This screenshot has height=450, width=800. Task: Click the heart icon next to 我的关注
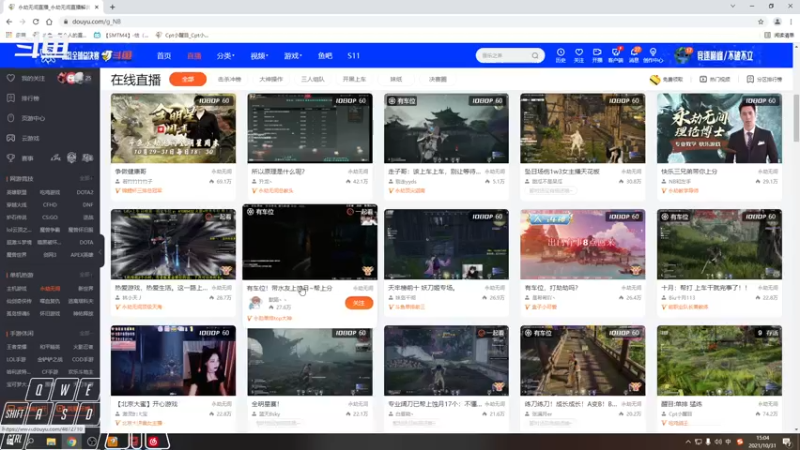(11, 78)
